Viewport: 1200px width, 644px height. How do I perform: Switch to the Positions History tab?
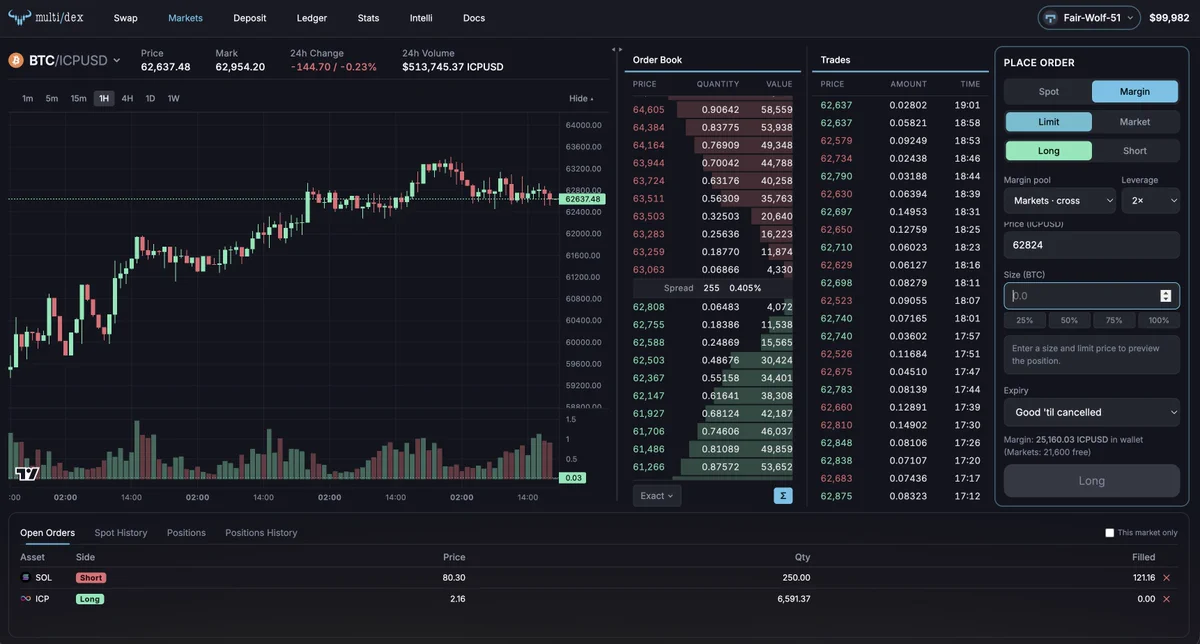pyautogui.click(x=261, y=533)
